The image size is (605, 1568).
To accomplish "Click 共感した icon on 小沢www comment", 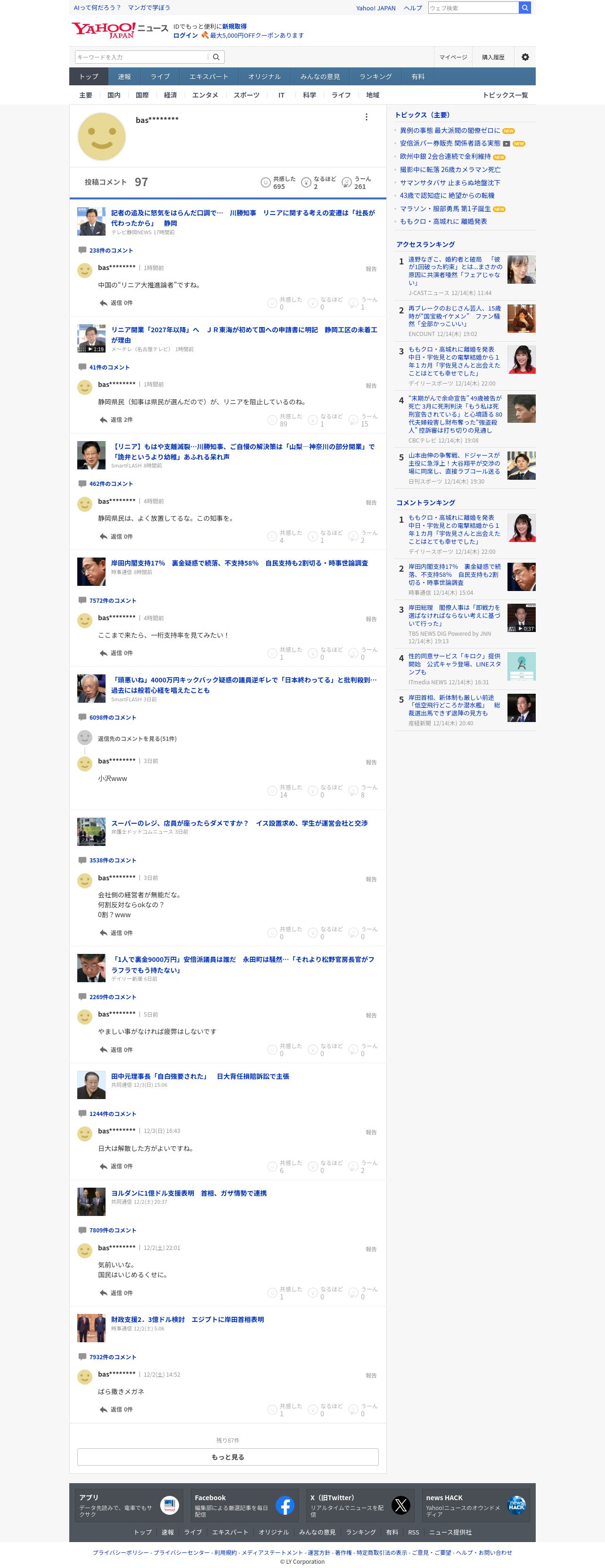I will click(272, 791).
